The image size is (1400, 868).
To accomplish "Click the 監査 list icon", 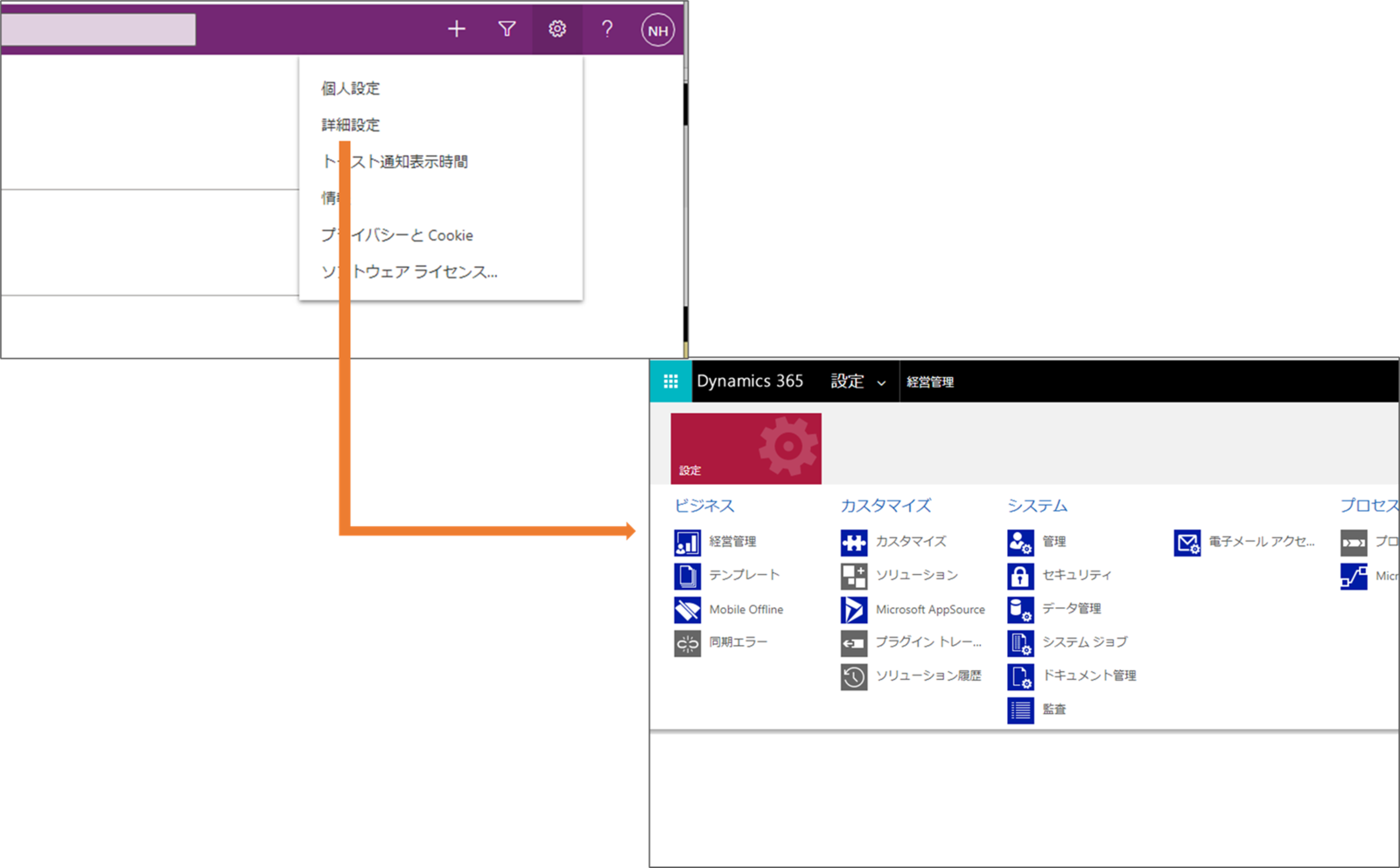I will pos(1020,710).
